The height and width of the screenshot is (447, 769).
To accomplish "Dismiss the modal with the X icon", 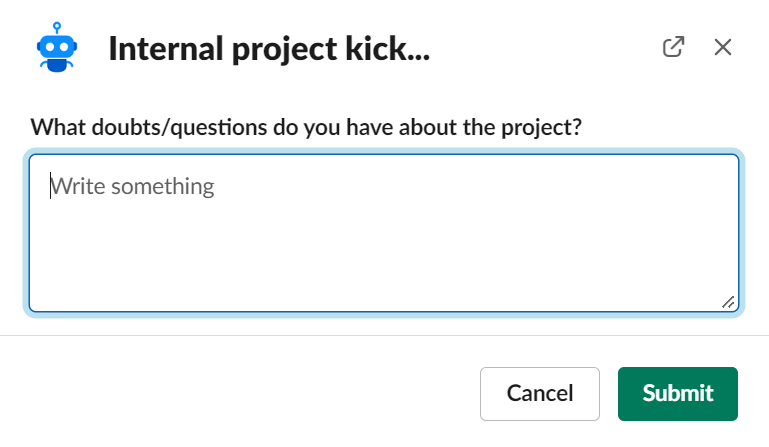I will (x=723, y=47).
